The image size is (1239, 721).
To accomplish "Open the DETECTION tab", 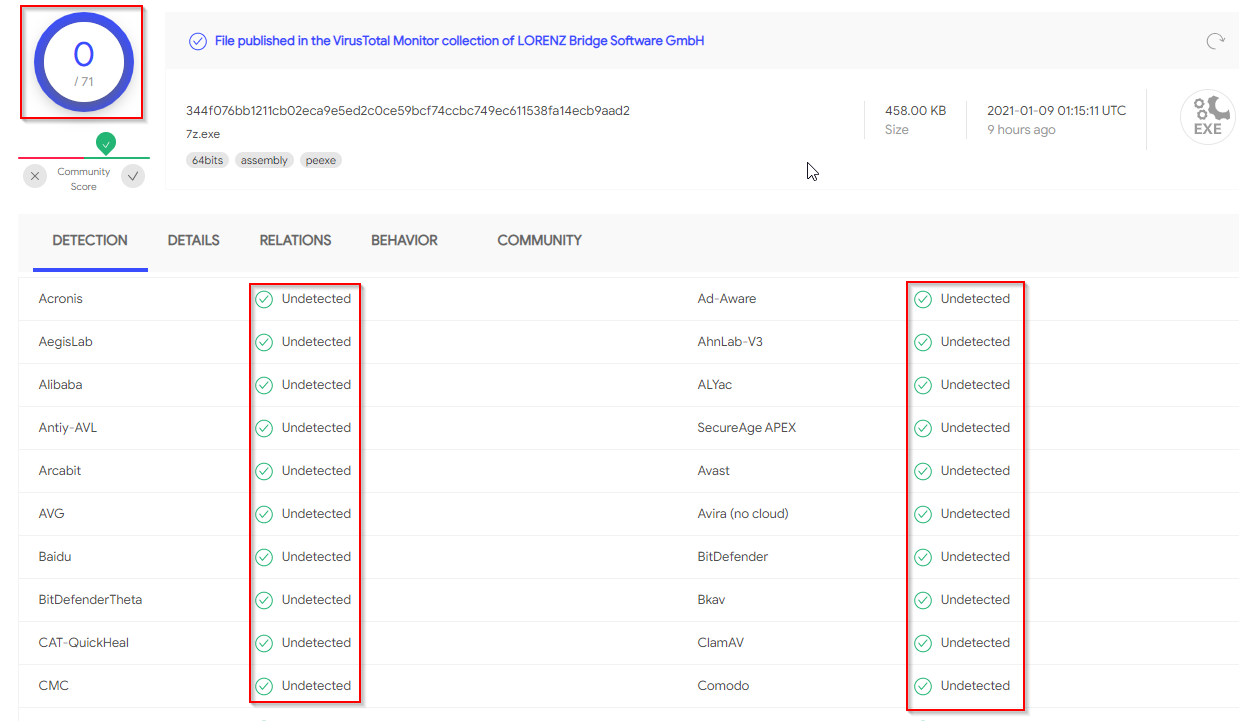I will coord(90,241).
